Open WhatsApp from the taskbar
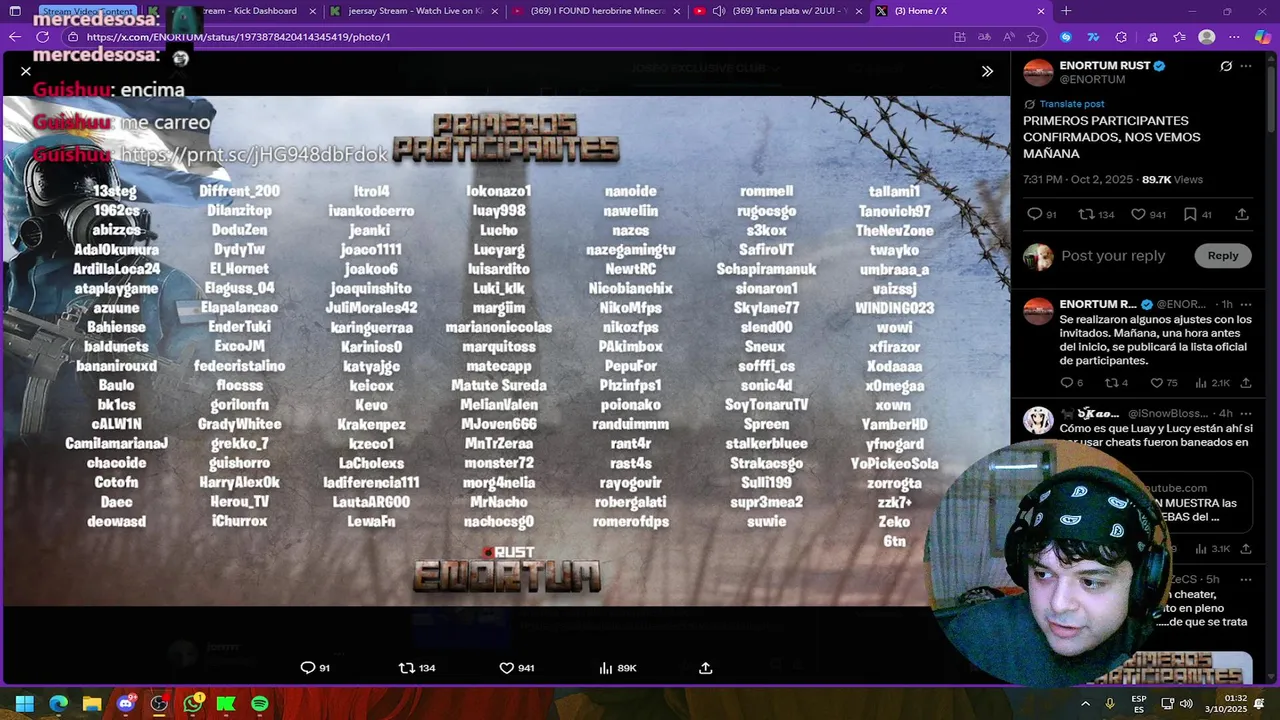1280x720 pixels. tap(193, 704)
